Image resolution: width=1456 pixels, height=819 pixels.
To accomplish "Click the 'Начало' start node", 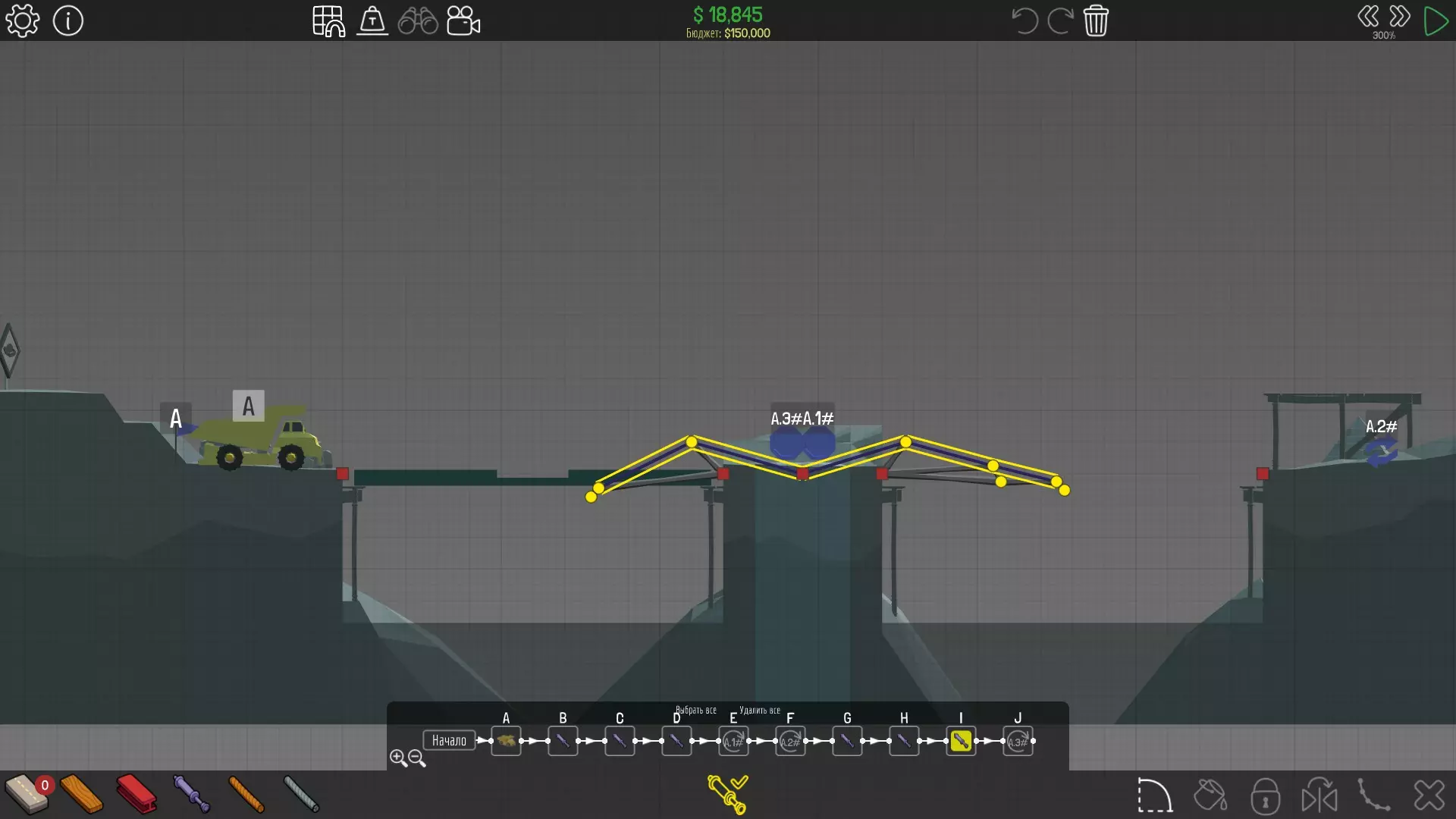I will tap(449, 741).
